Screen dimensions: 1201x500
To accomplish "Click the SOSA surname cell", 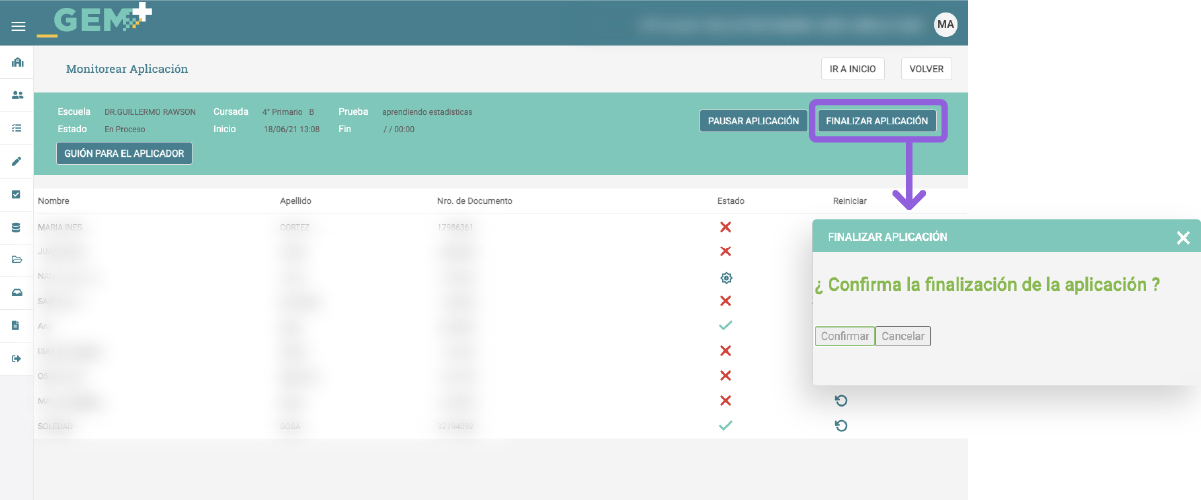I will pyautogui.click(x=291, y=425).
